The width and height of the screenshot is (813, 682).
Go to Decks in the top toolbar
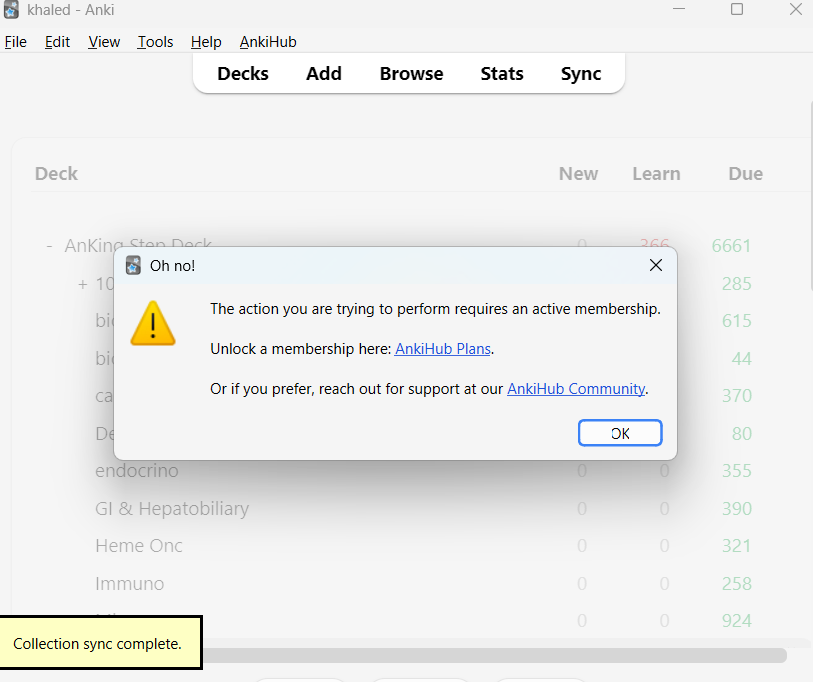pos(243,73)
